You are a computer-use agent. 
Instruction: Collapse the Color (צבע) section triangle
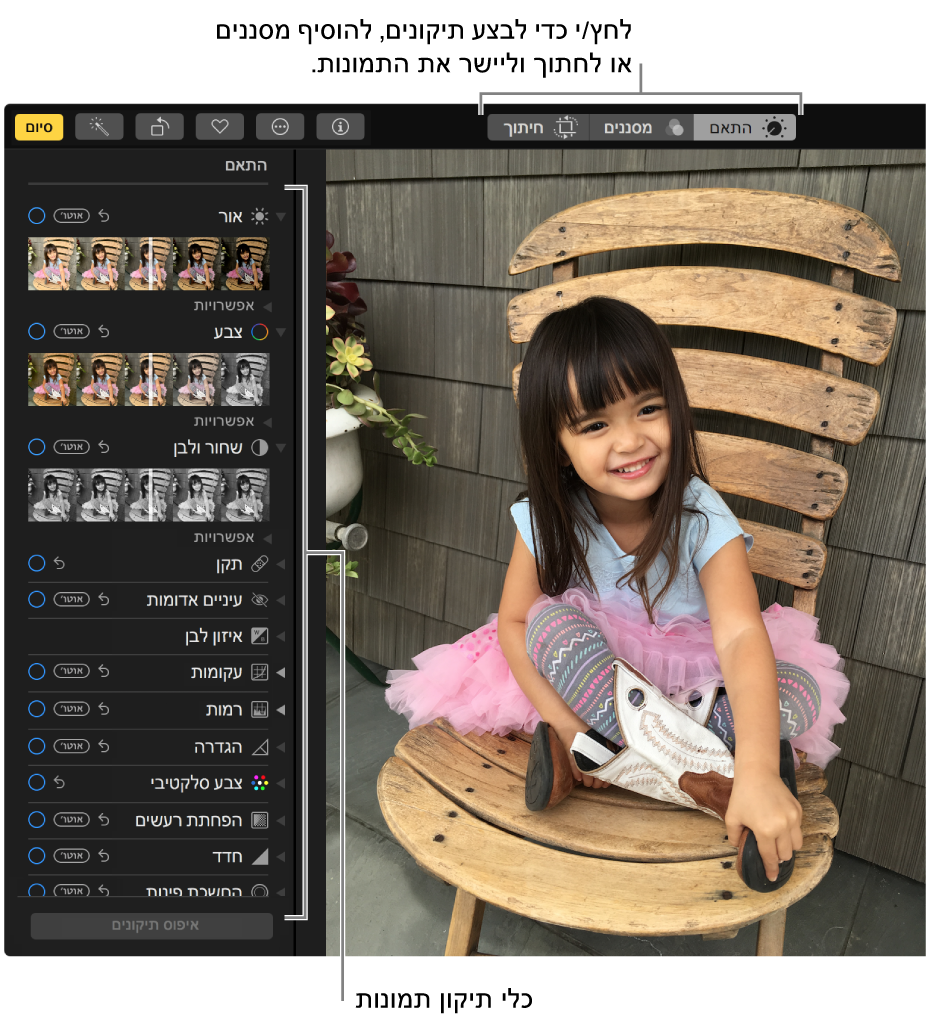(x=281, y=332)
